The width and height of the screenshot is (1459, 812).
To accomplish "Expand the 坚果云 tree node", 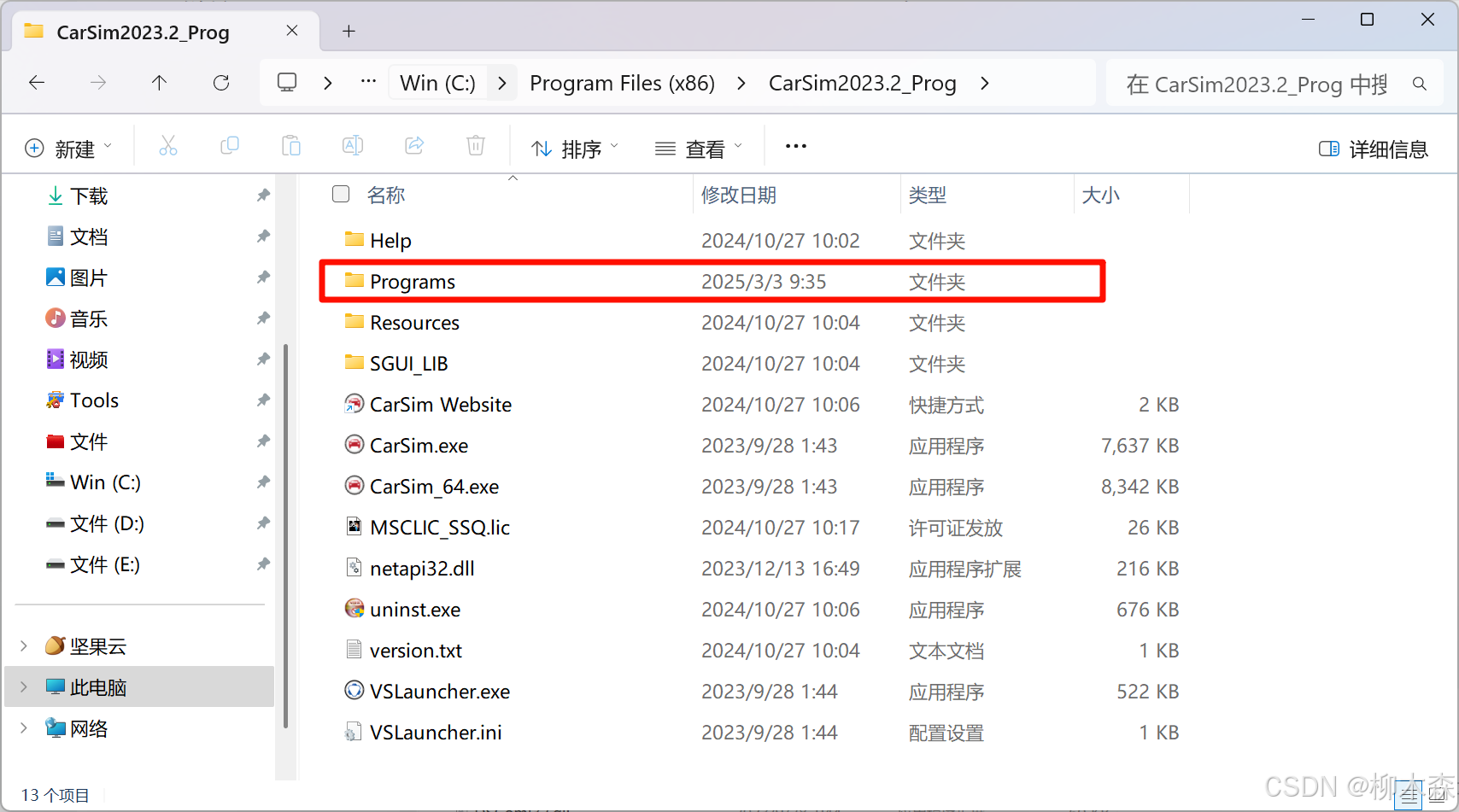I will tap(24, 646).
